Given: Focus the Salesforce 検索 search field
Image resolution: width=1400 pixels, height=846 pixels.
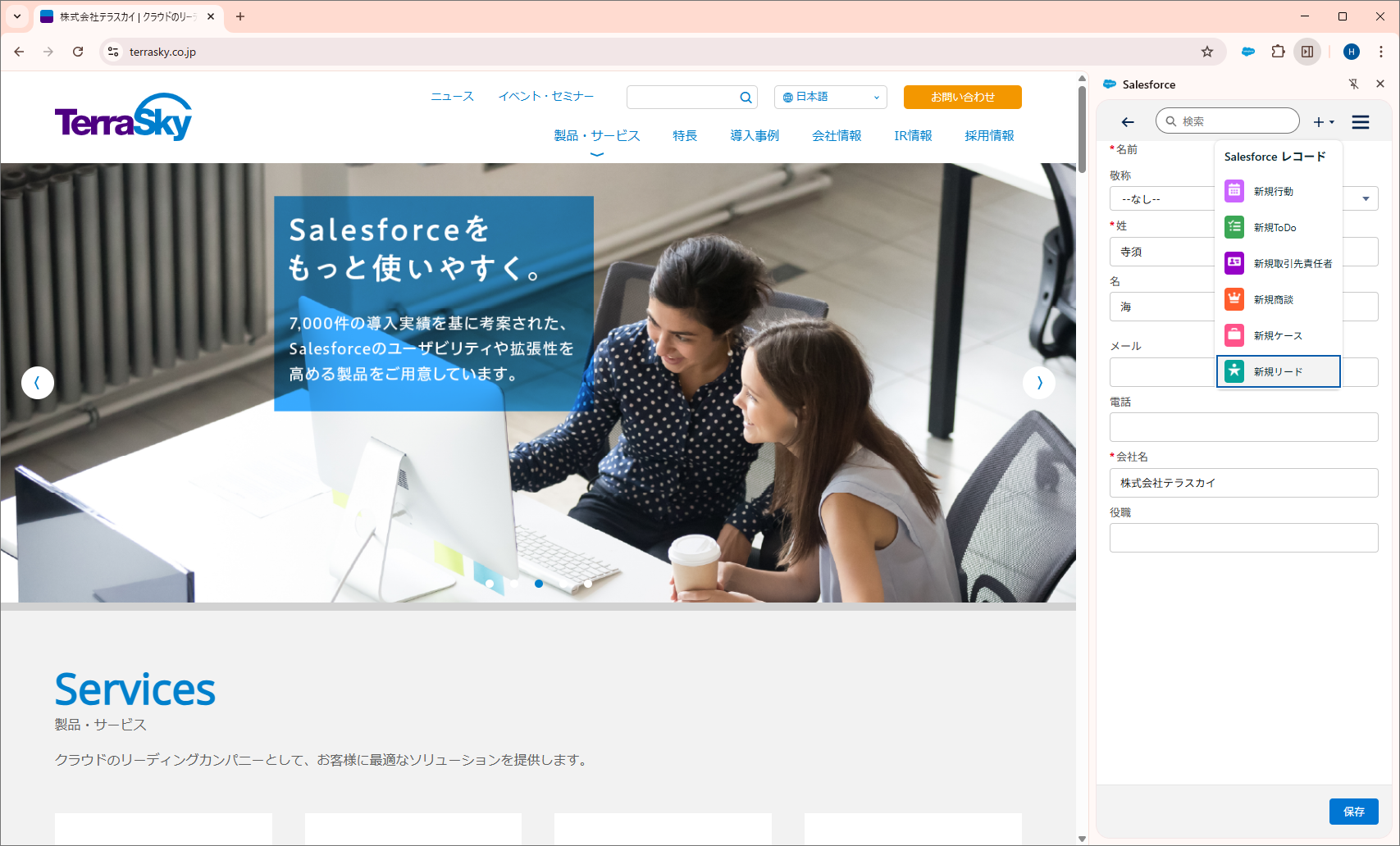Looking at the screenshot, I should point(1228,121).
